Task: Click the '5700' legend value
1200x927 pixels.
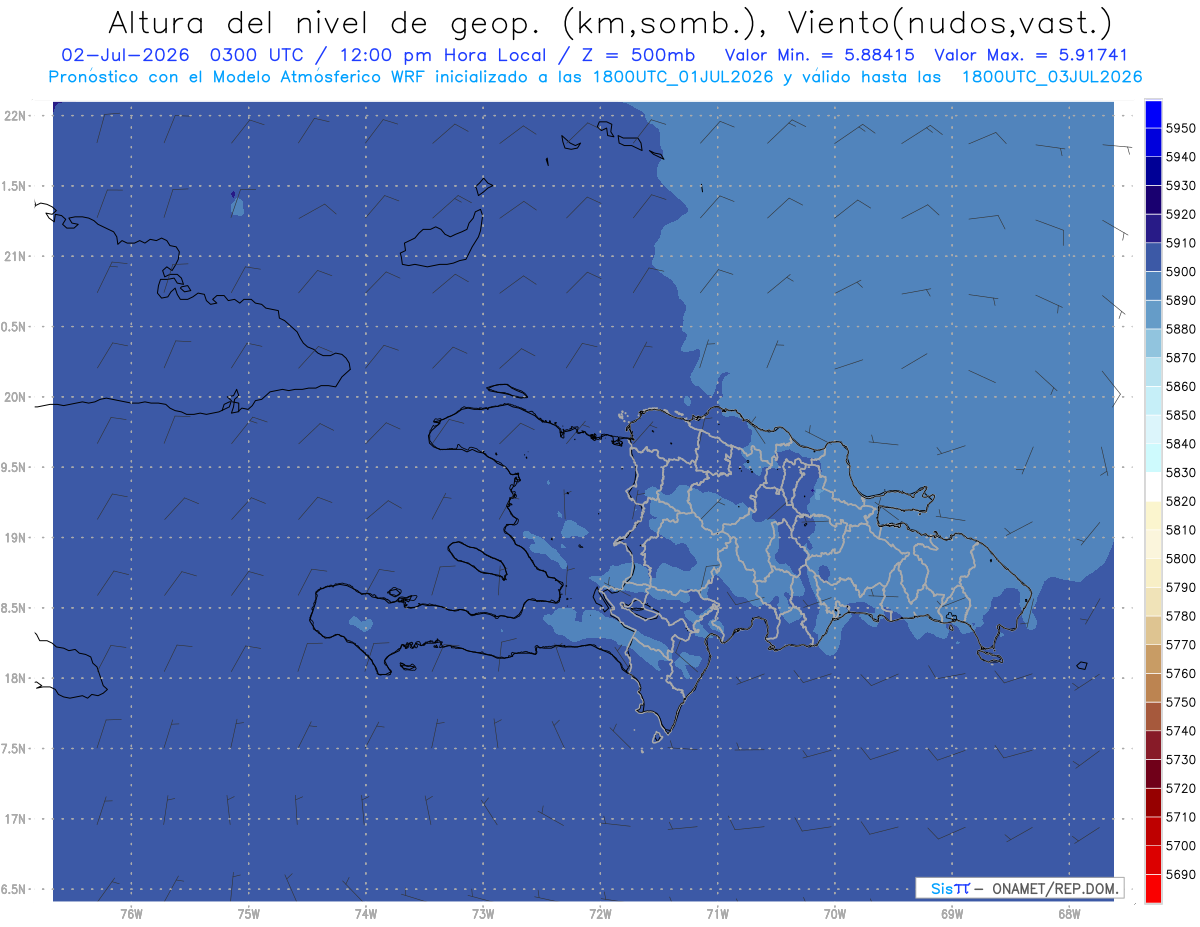Action: click(x=1180, y=845)
